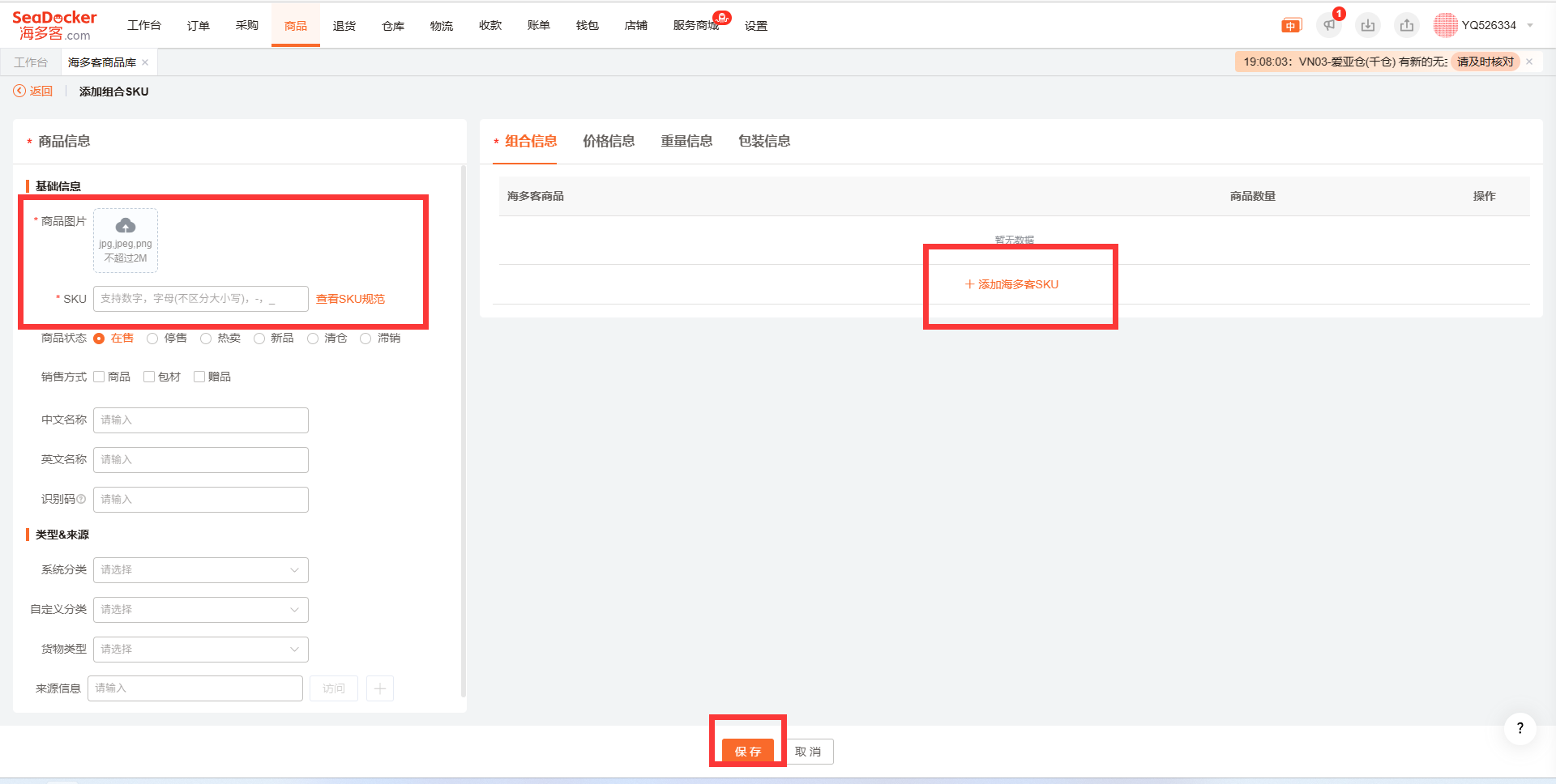Check the 包材 sales method checkbox
Viewport: 1556px width, 784px height.
[149, 377]
